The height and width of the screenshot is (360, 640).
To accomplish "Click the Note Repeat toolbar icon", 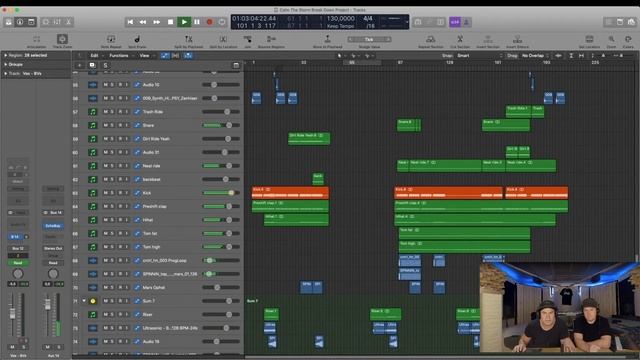I will point(111,39).
